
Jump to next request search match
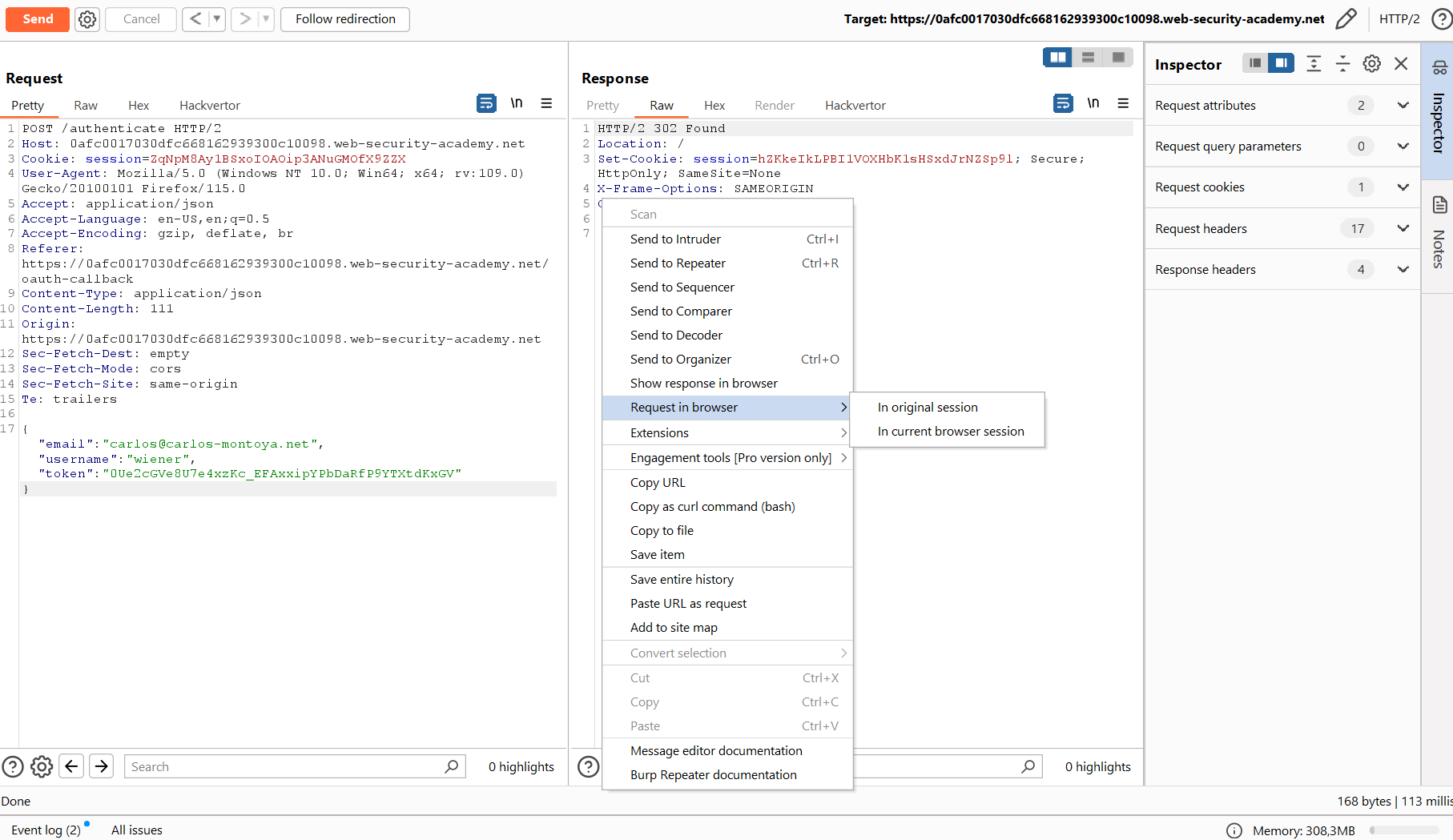coord(102,767)
